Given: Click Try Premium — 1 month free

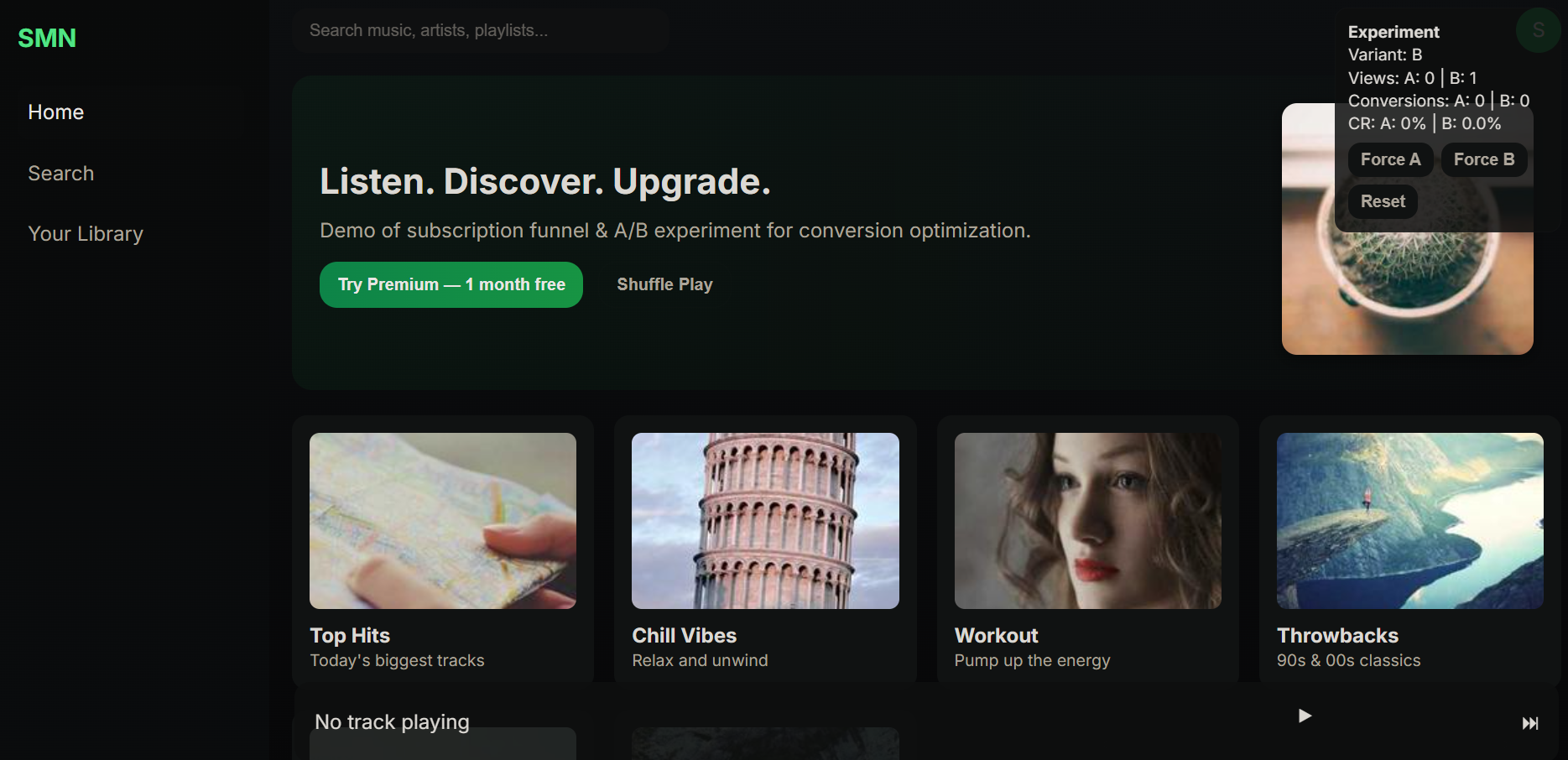Looking at the screenshot, I should [x=451, y=284].
